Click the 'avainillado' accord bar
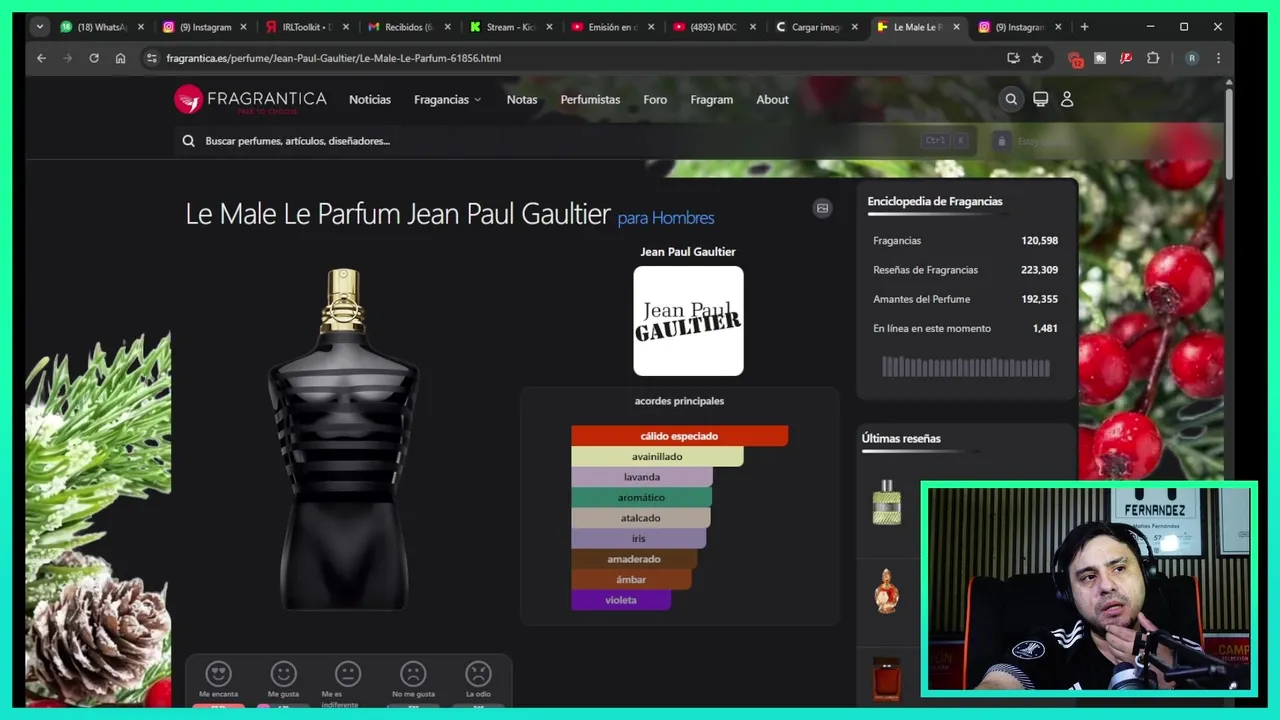The width and height of the screenshot is (1280, 720). pyautogui.click(x=657, y=457)
